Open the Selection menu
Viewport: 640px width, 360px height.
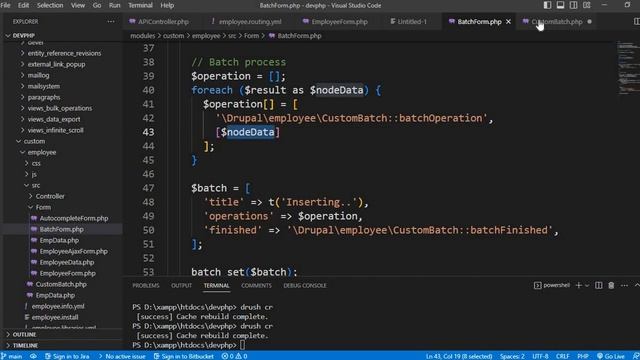(50, 5)
